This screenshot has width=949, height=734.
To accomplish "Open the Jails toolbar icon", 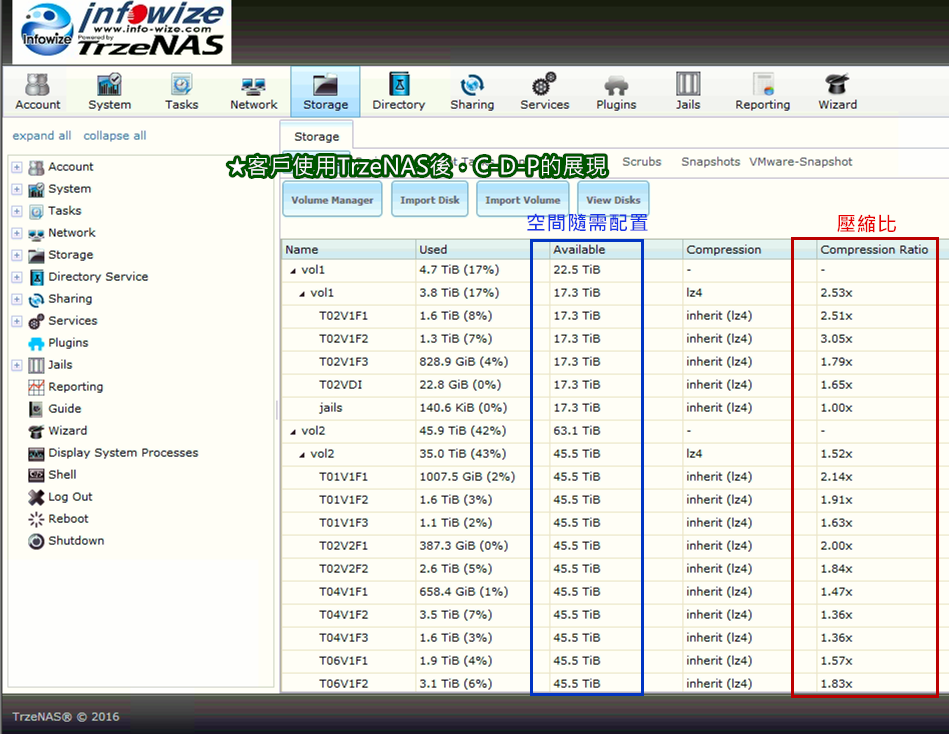I will coord(688,91).
